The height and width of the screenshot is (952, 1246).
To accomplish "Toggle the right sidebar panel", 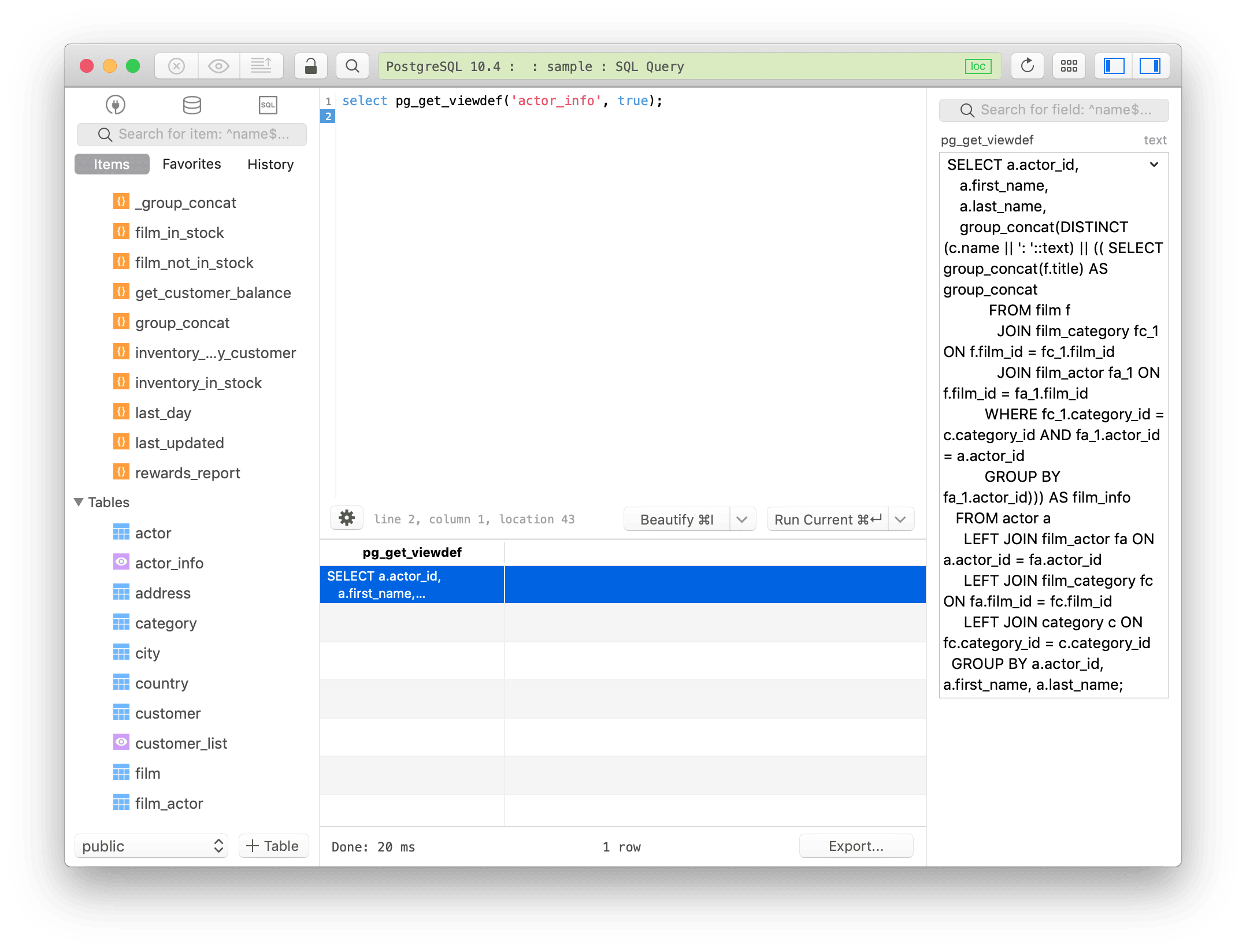I will point(1150,66).
